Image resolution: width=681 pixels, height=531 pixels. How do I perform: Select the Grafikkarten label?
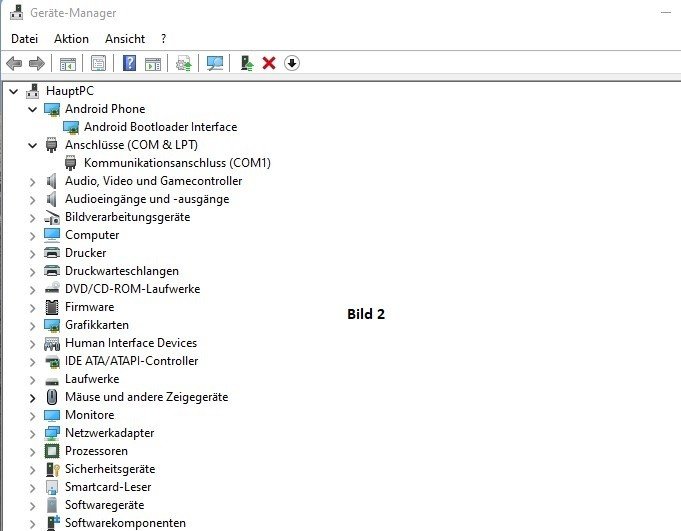[x=97, y=325]
